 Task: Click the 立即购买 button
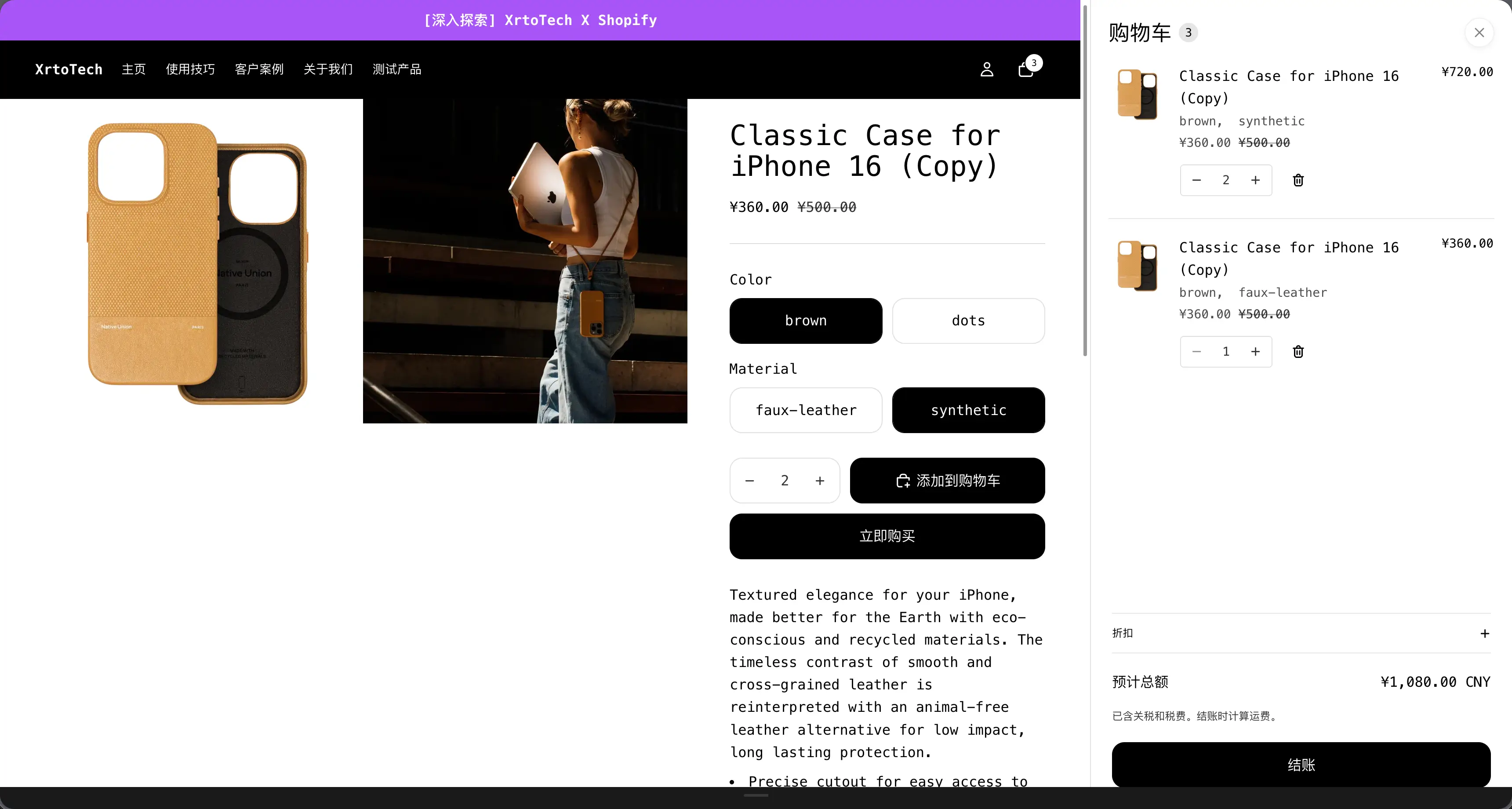point(887,536)
